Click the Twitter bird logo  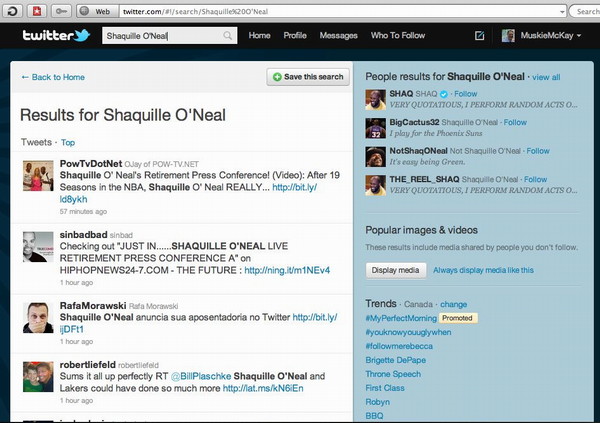pyautogui.click(x=82, y=35)
